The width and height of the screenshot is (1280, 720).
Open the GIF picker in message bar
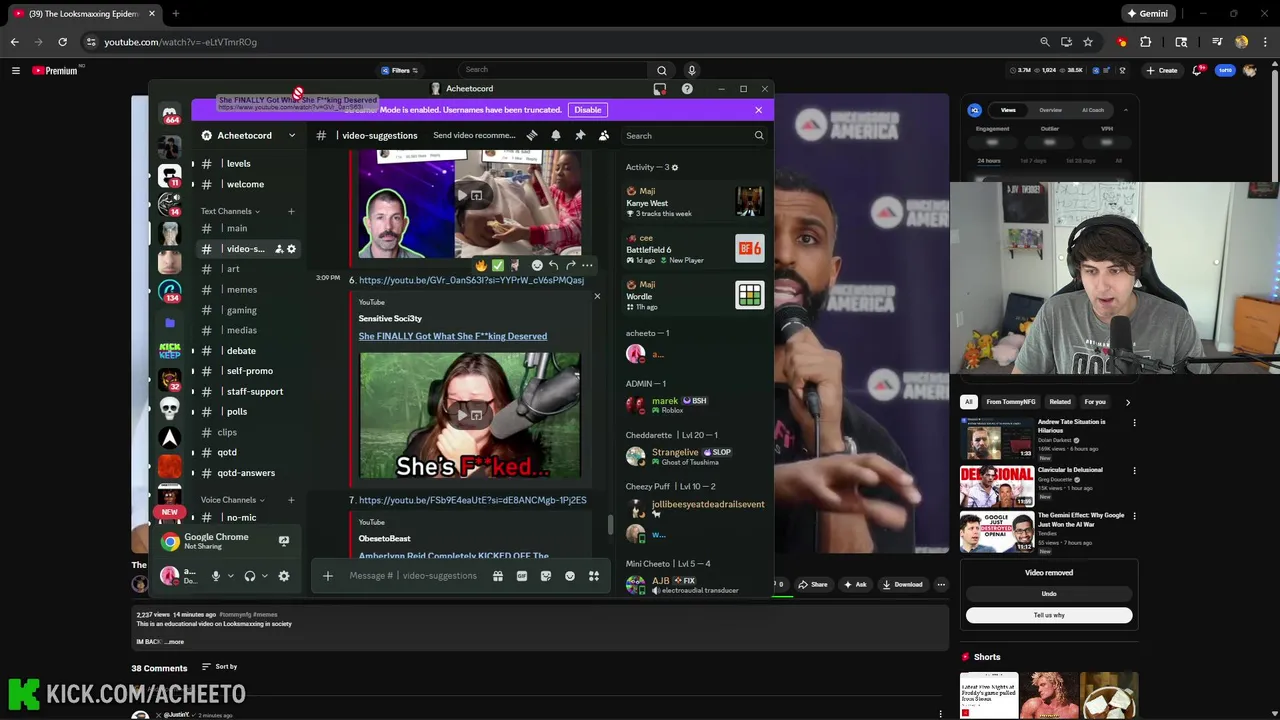coord(522,576)
